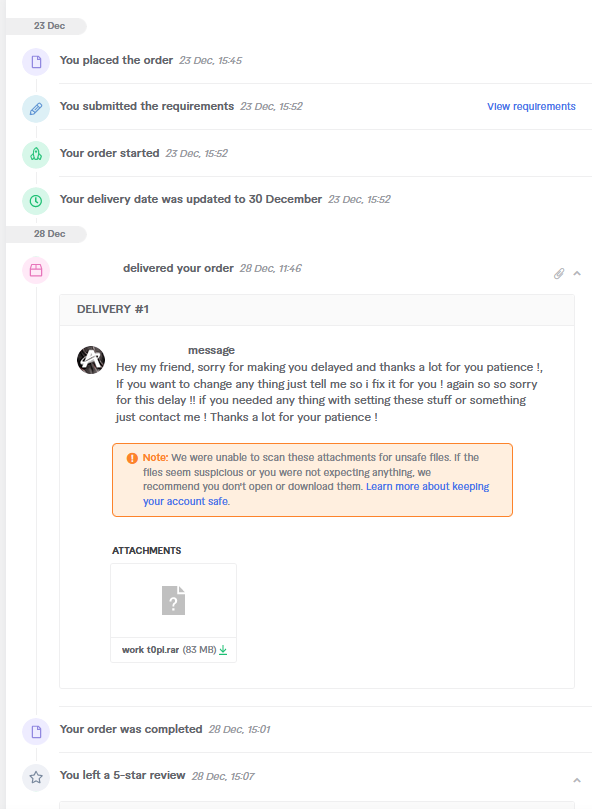This screenshot has height=809, width=592.
Task: Open the View requirements link
Action: (531, 106)
